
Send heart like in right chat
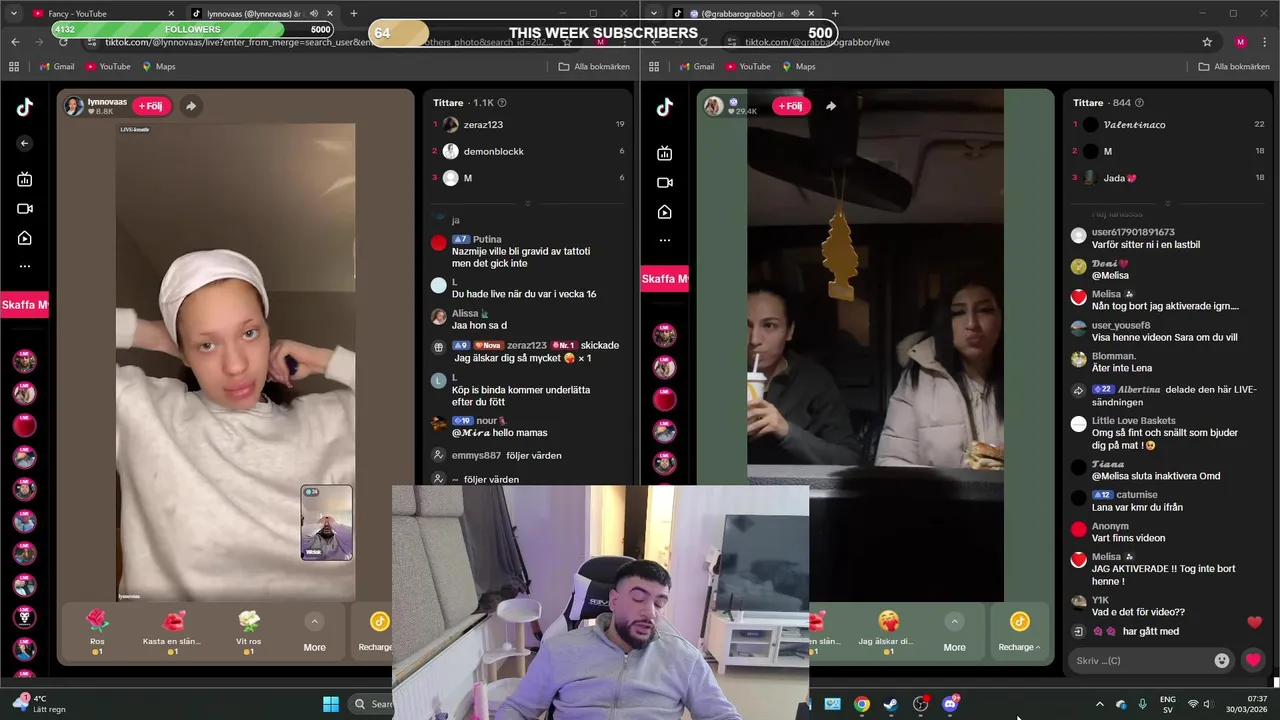point(1253,660)
